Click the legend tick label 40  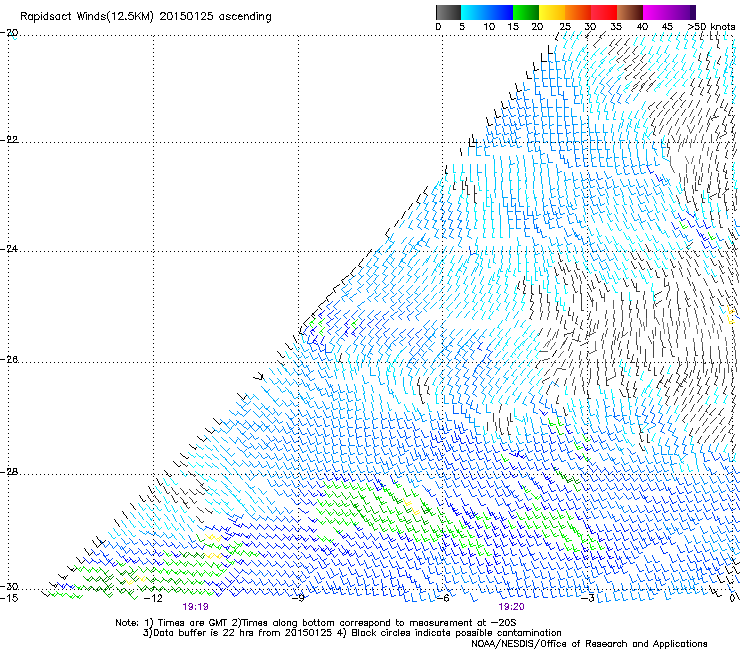[642, 27]
